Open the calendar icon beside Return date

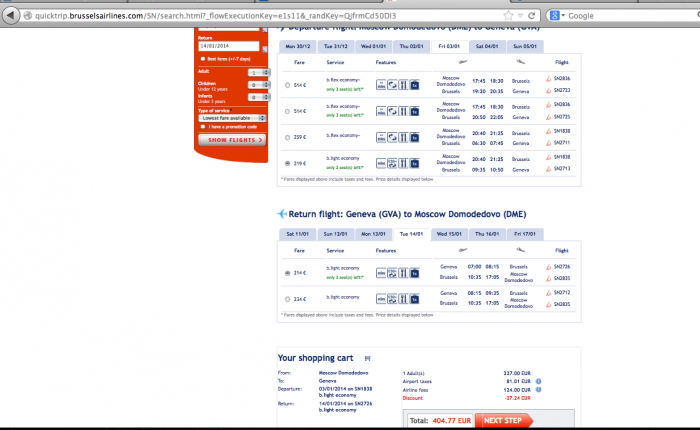click(265, 48)
